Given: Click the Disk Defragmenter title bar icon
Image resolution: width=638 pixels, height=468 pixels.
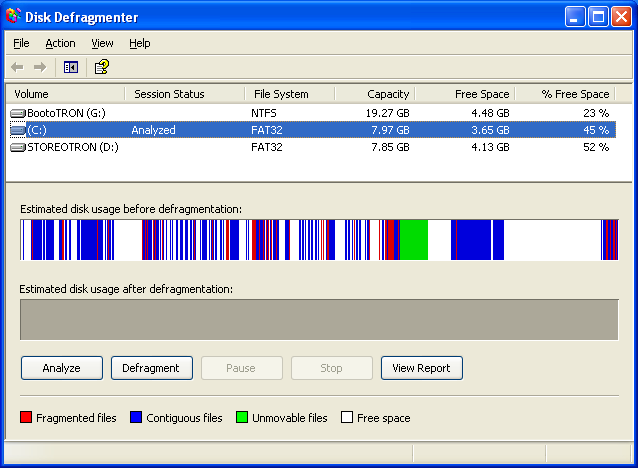Looking at the screenshot, I should click(12, 17).
